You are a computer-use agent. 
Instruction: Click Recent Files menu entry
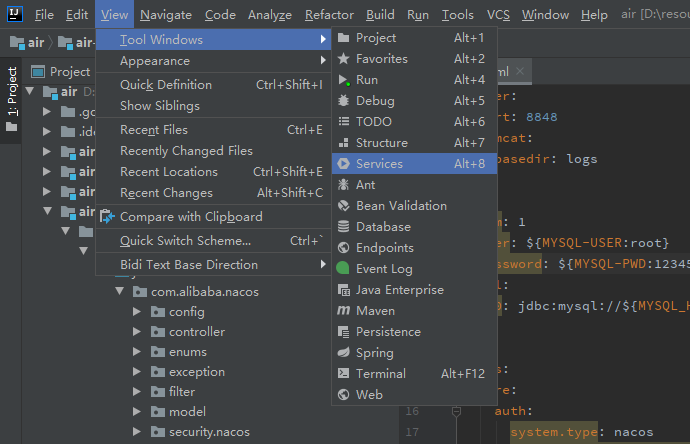tap(154, 130)
